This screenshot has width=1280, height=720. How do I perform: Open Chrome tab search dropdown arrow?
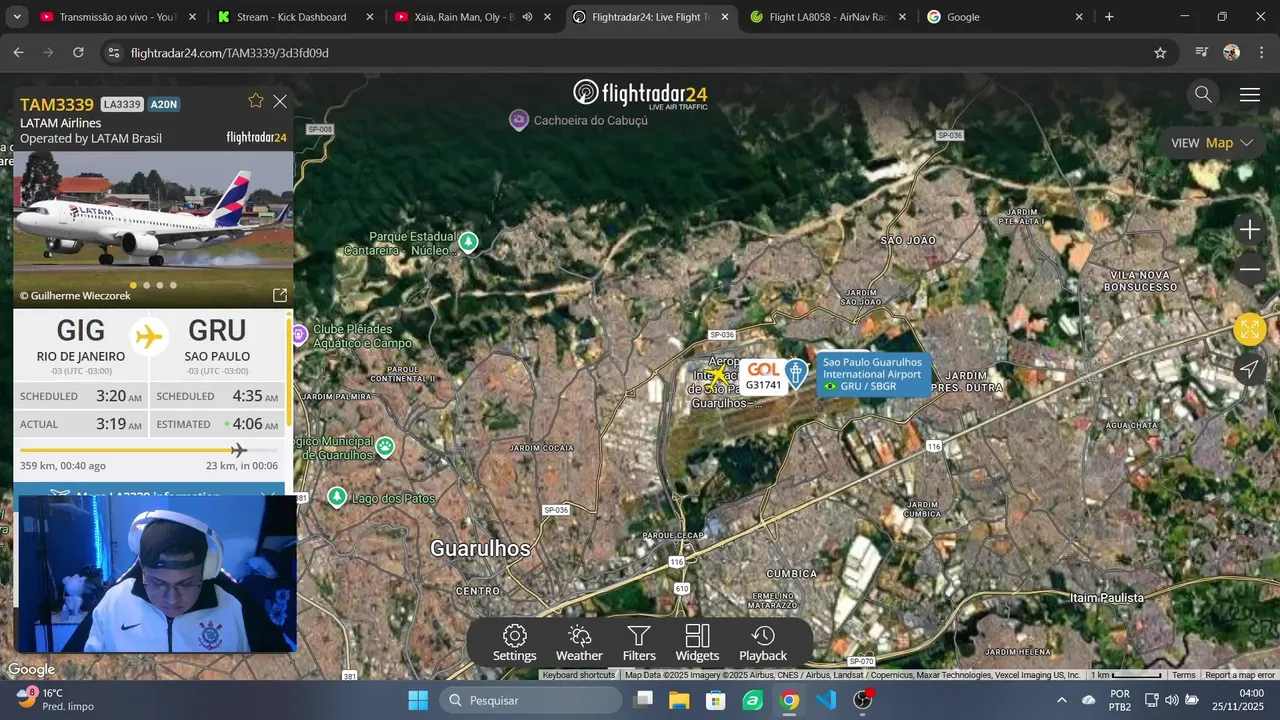click(x=15, y=17)
